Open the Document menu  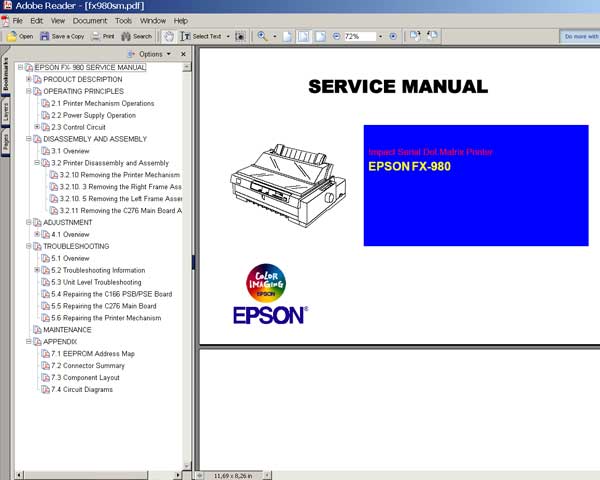click(x=90, y=21)
